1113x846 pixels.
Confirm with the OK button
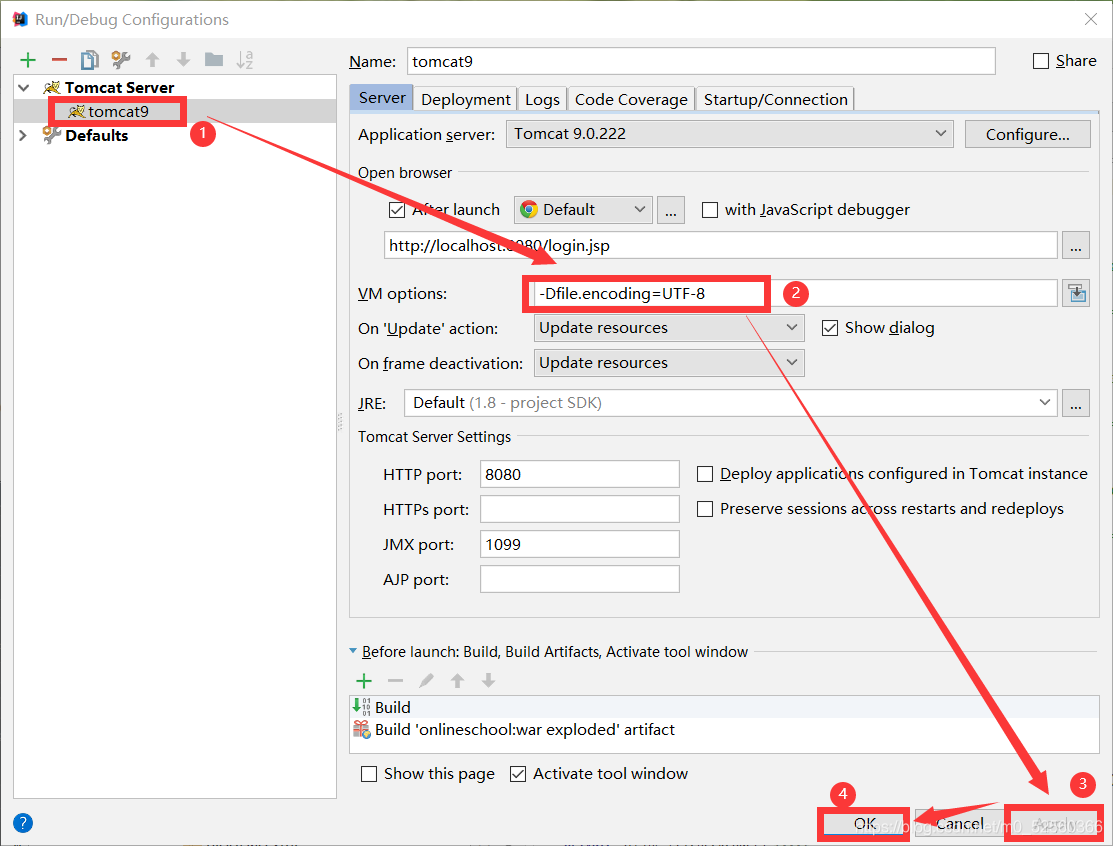864,824
